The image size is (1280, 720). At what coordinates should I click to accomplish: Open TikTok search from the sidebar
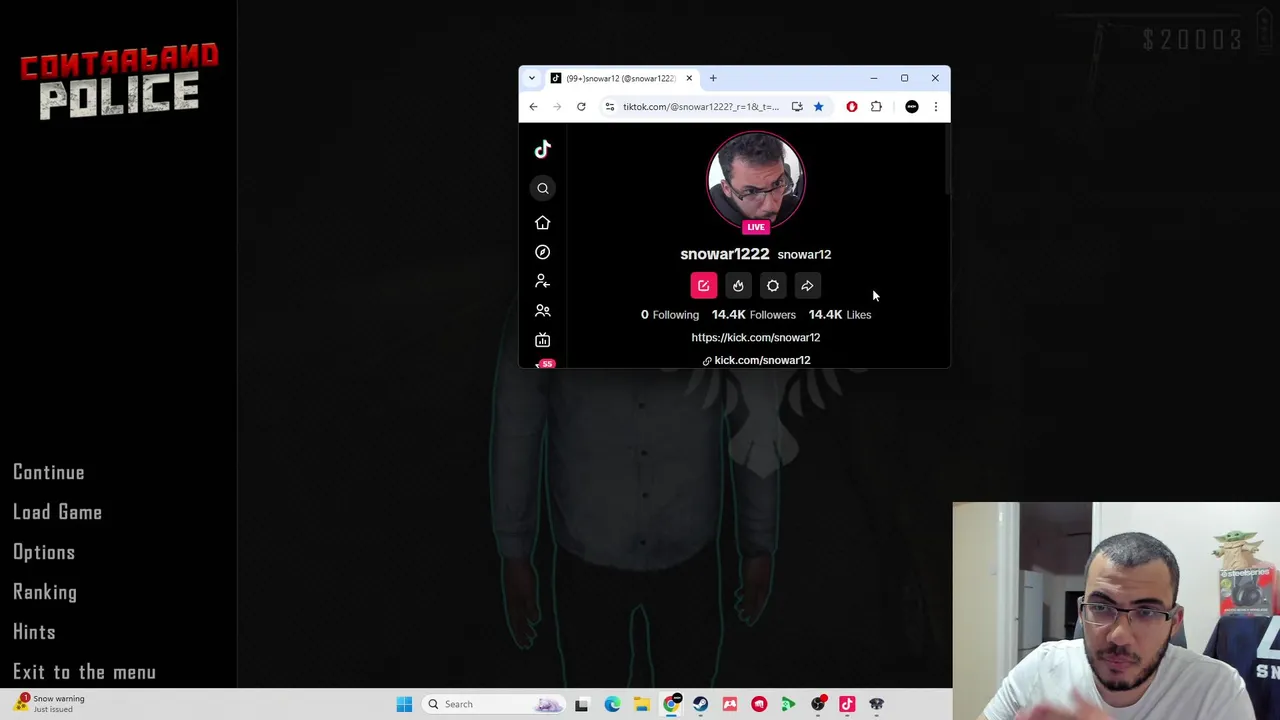coord(543,188)
